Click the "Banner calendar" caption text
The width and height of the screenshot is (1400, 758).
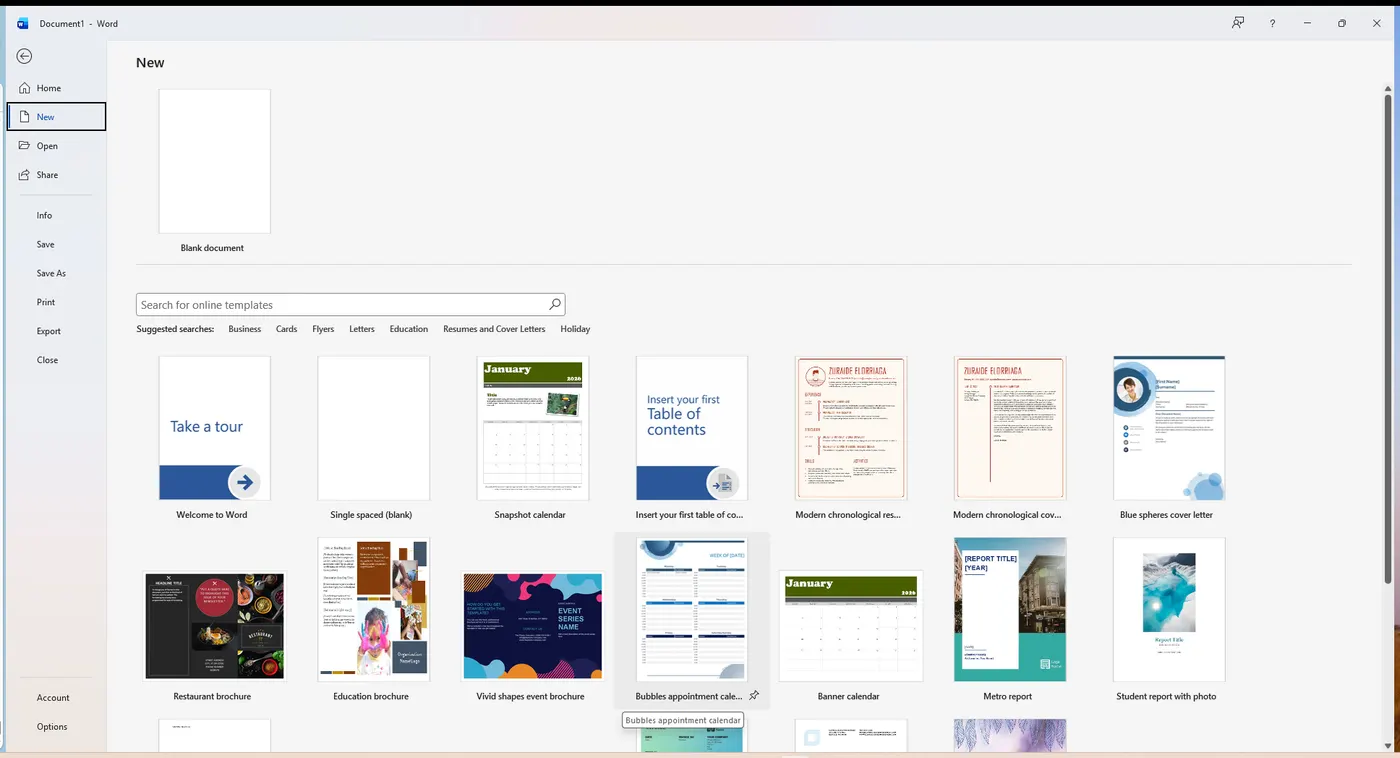[x=849, y=696]
